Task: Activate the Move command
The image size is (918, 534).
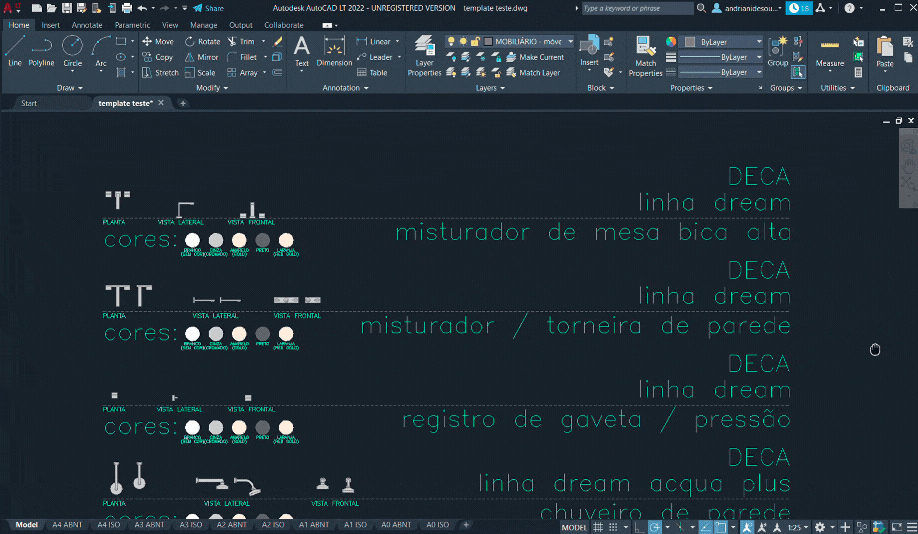Action: pos(158,42)
